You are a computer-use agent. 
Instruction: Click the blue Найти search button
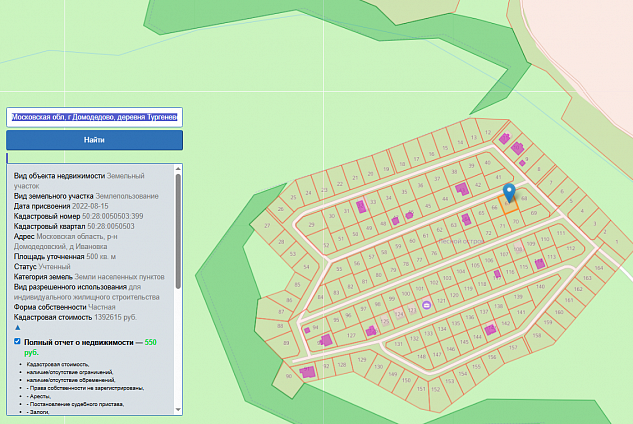[x=94, y=140]
